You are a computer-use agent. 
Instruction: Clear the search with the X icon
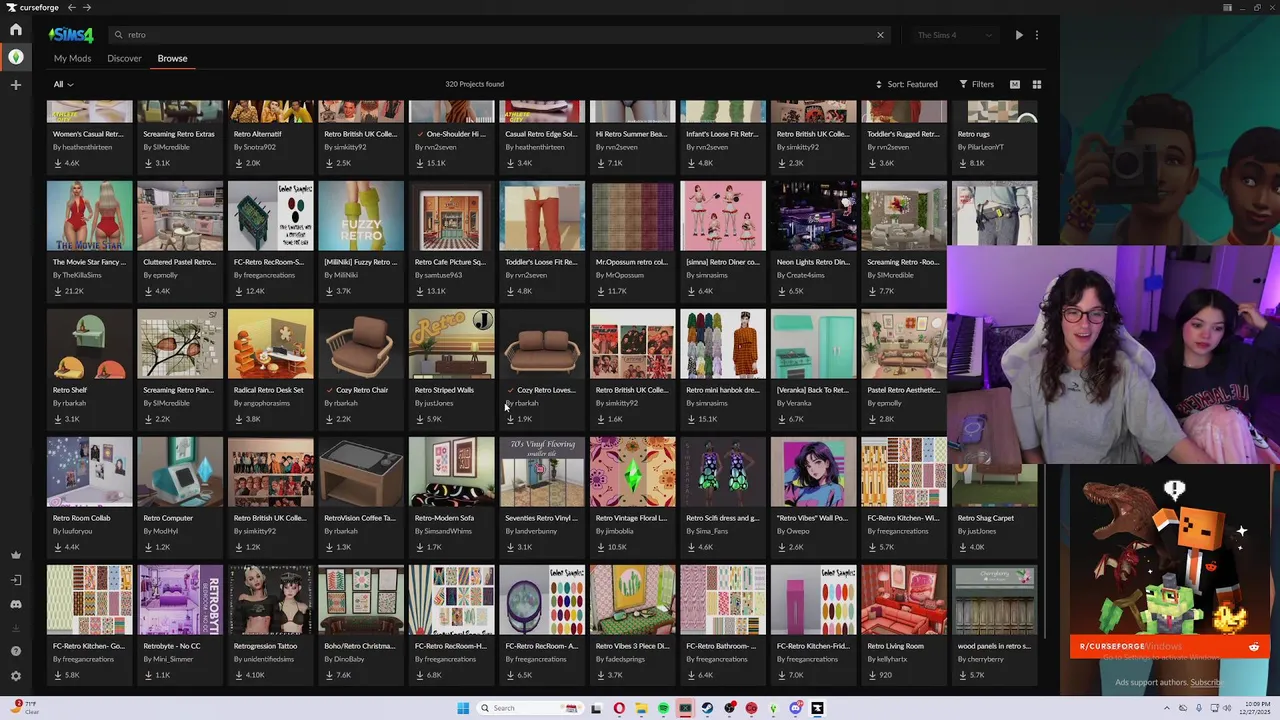(880, 35)
